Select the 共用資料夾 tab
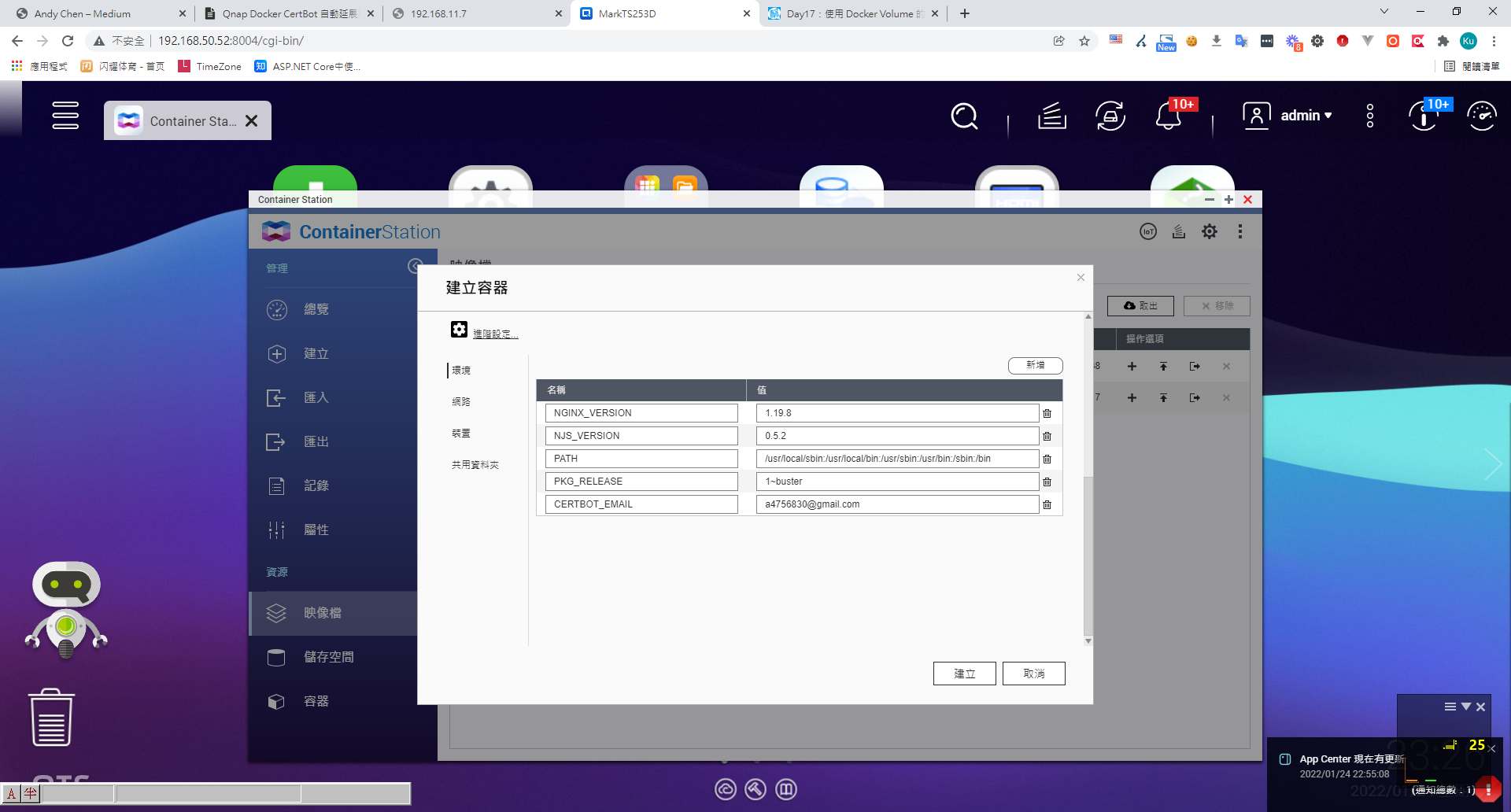1511x812 pixels. coord(475,465)
